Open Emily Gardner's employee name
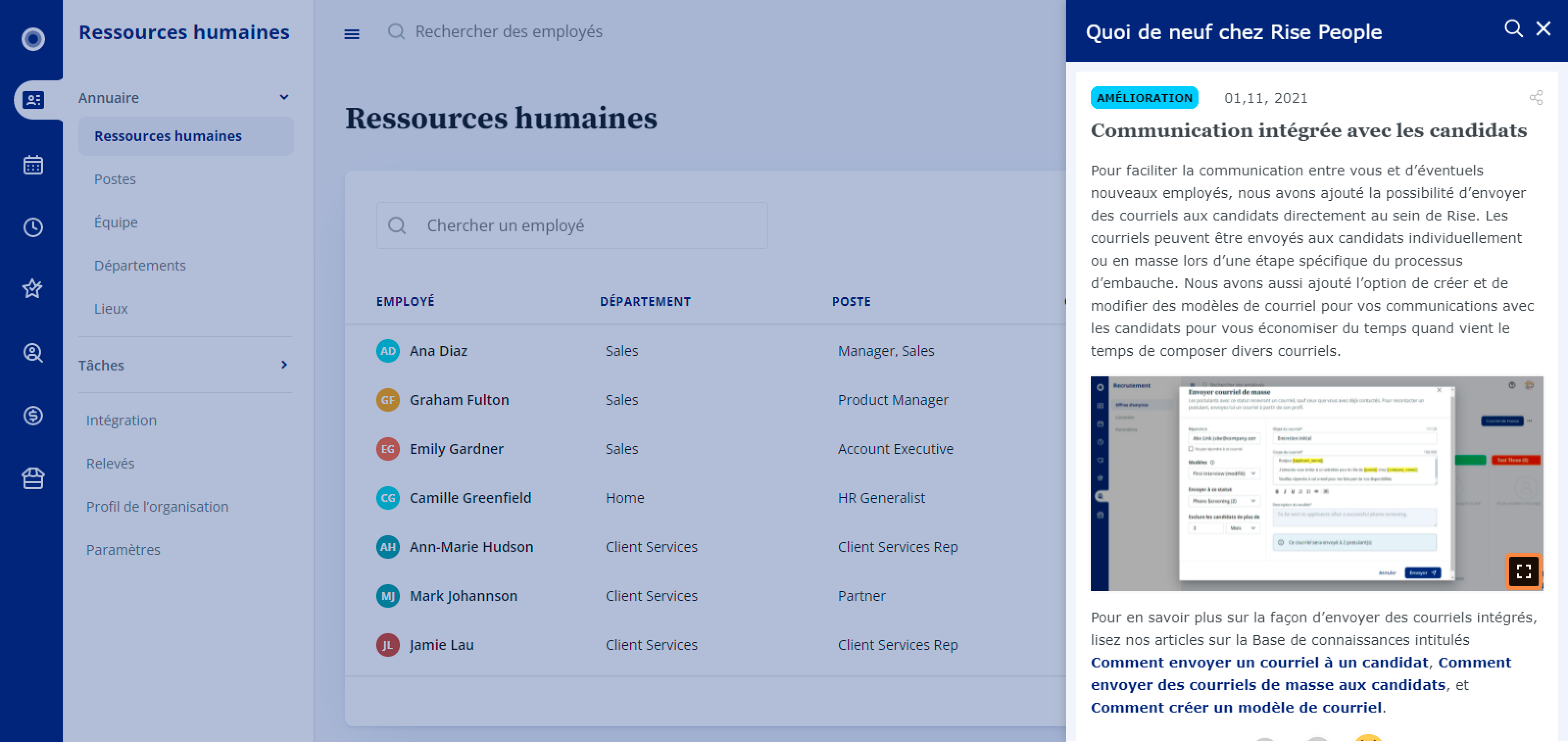This screenshot has height=742, width=1568. click(456, 449)
